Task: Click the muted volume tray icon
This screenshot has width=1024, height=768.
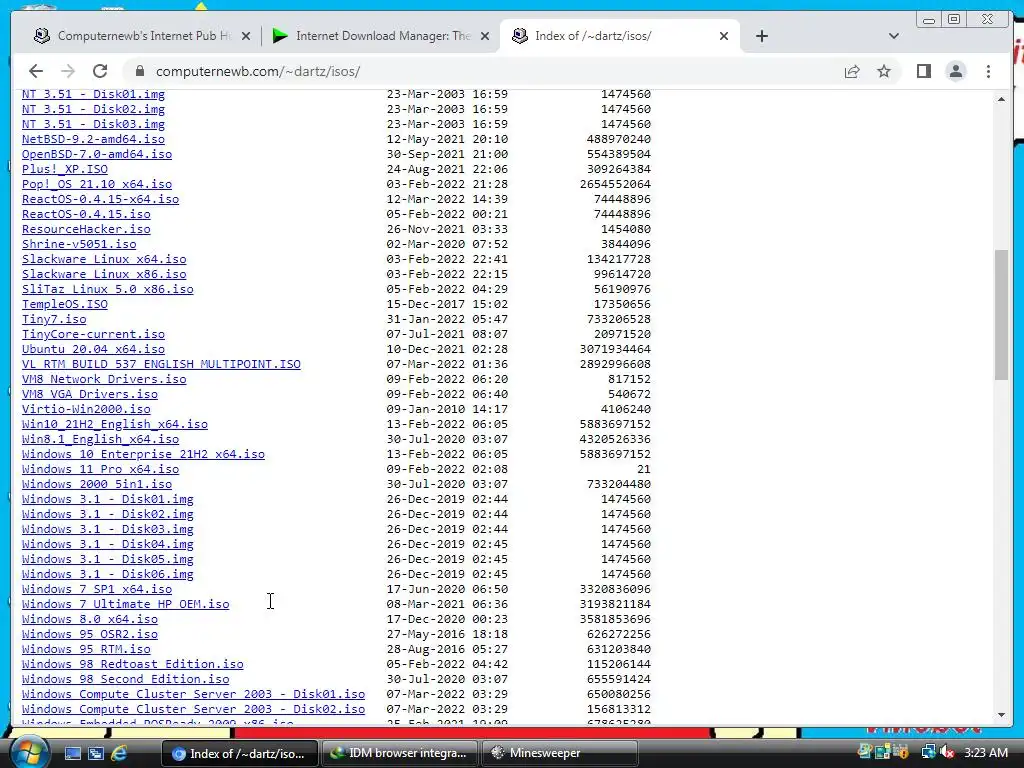Action: click(x=946, y=753)
